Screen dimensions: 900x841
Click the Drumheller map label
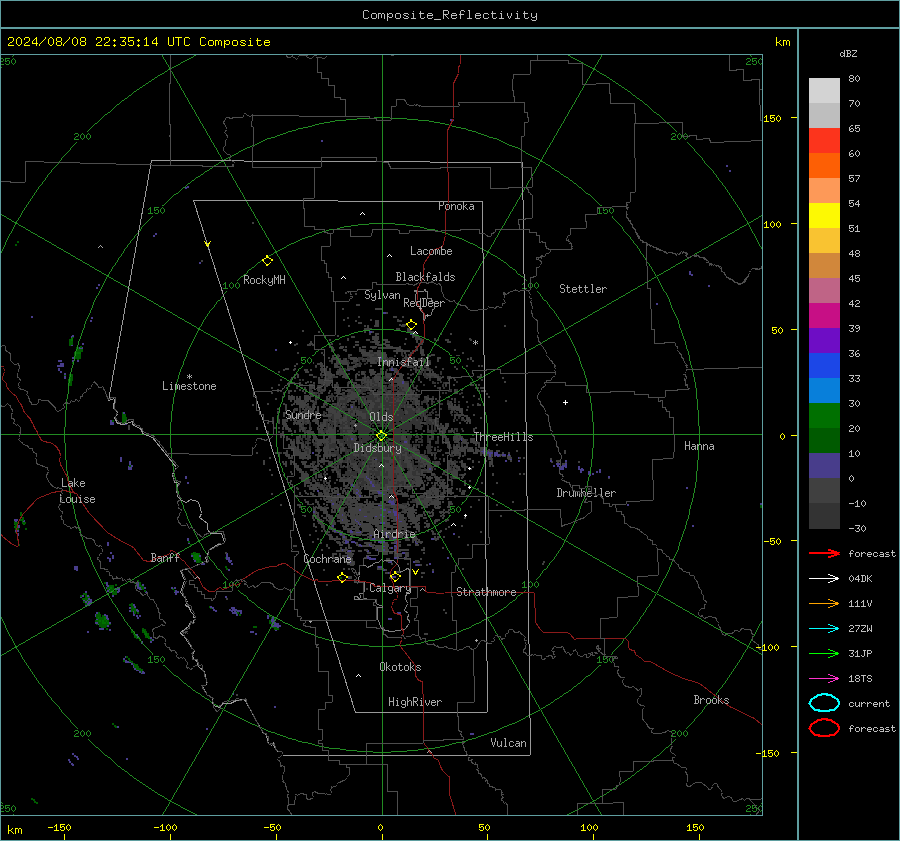click(x=586, y=493)
